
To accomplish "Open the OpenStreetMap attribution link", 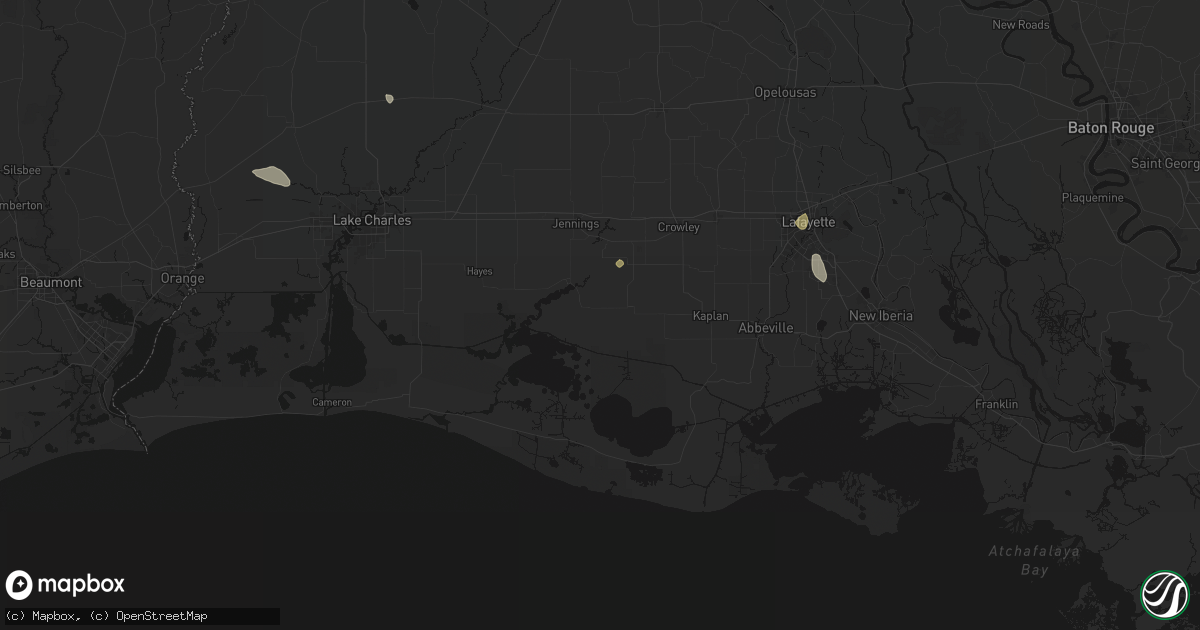I will click(148, 616).
